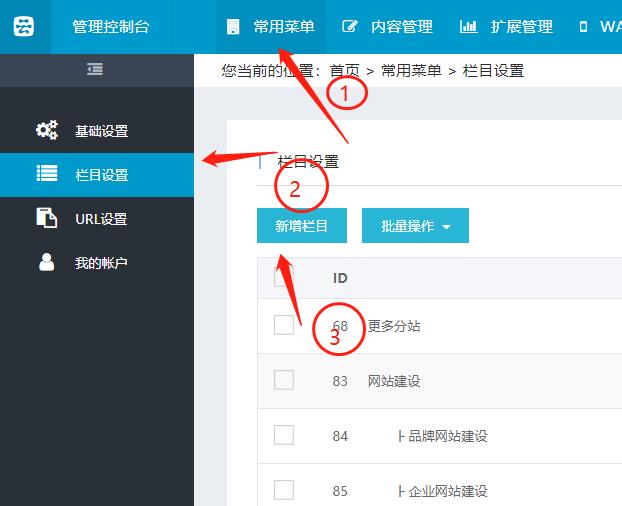This screenshot has height=506, width=622.
Task: Tick the checkbox for row 68 更多分站
Action: [284, 325]
